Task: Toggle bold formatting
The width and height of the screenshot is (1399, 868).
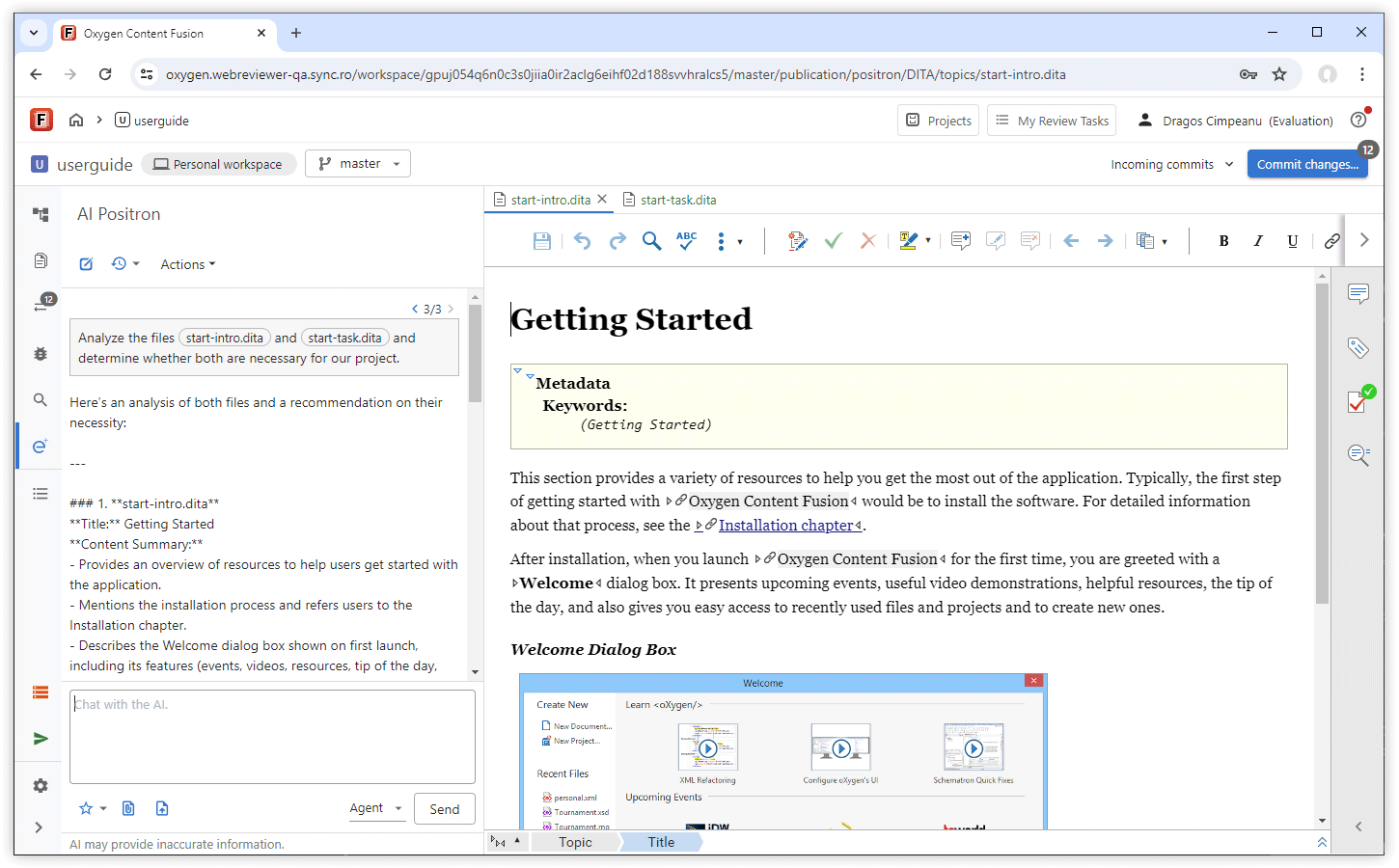Action: point(1223,241)
